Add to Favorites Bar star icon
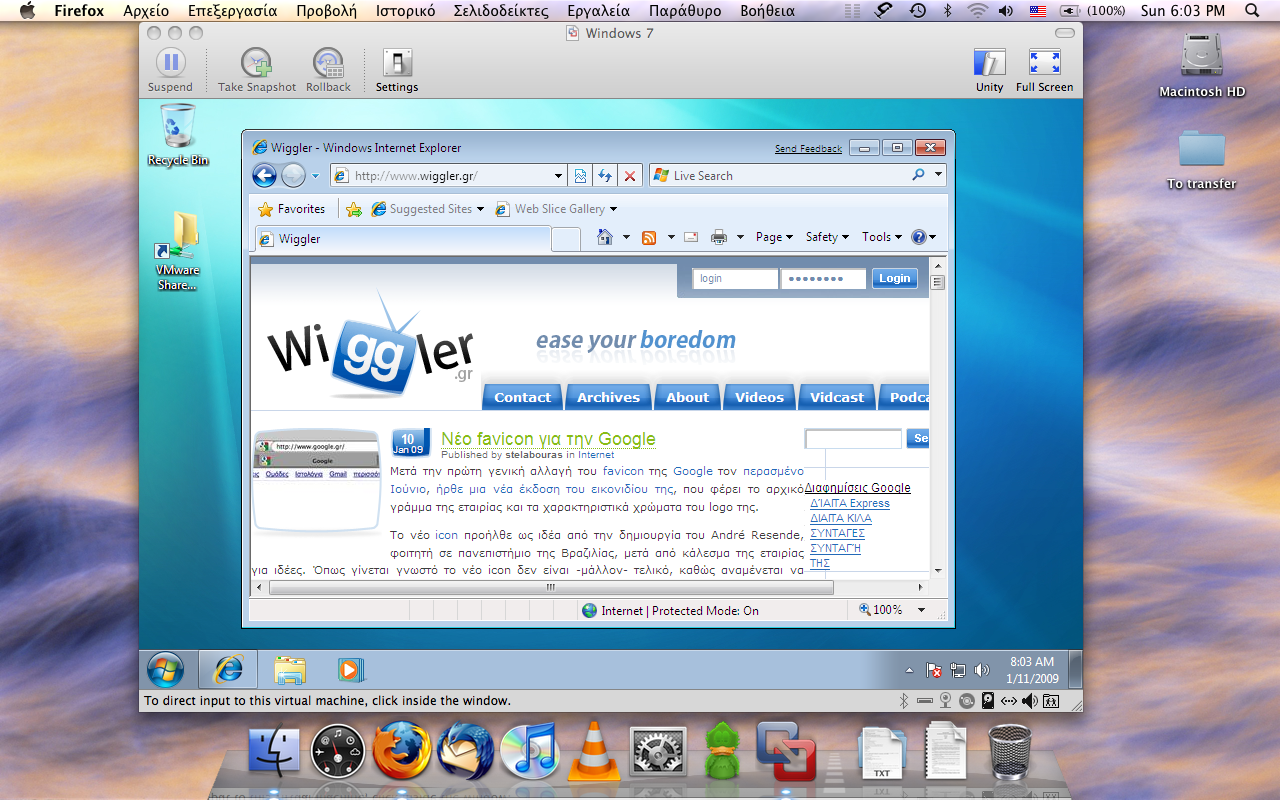1280x800 pixels. [354, 209]
